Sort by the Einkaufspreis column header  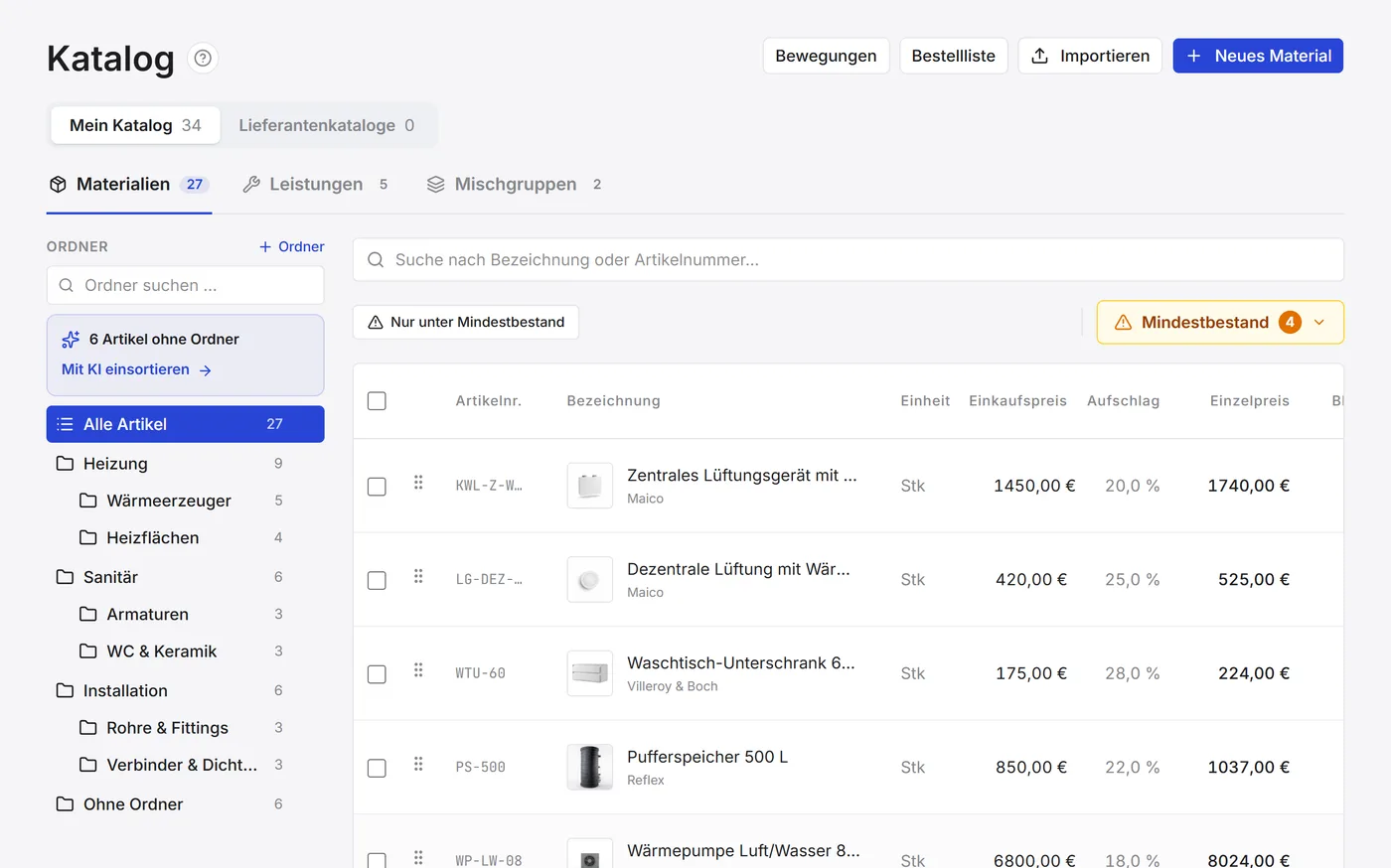tap(1017, 401)
